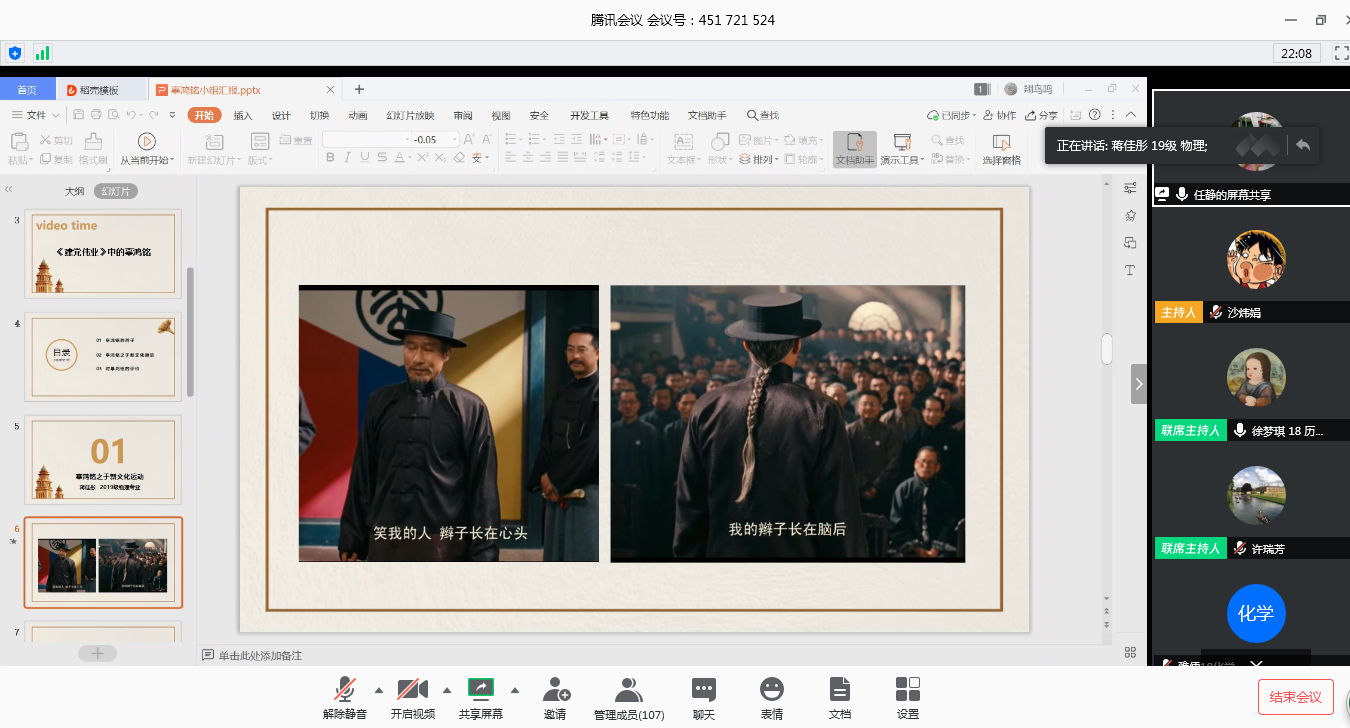Open the 表情 emoji reactions

771,698
